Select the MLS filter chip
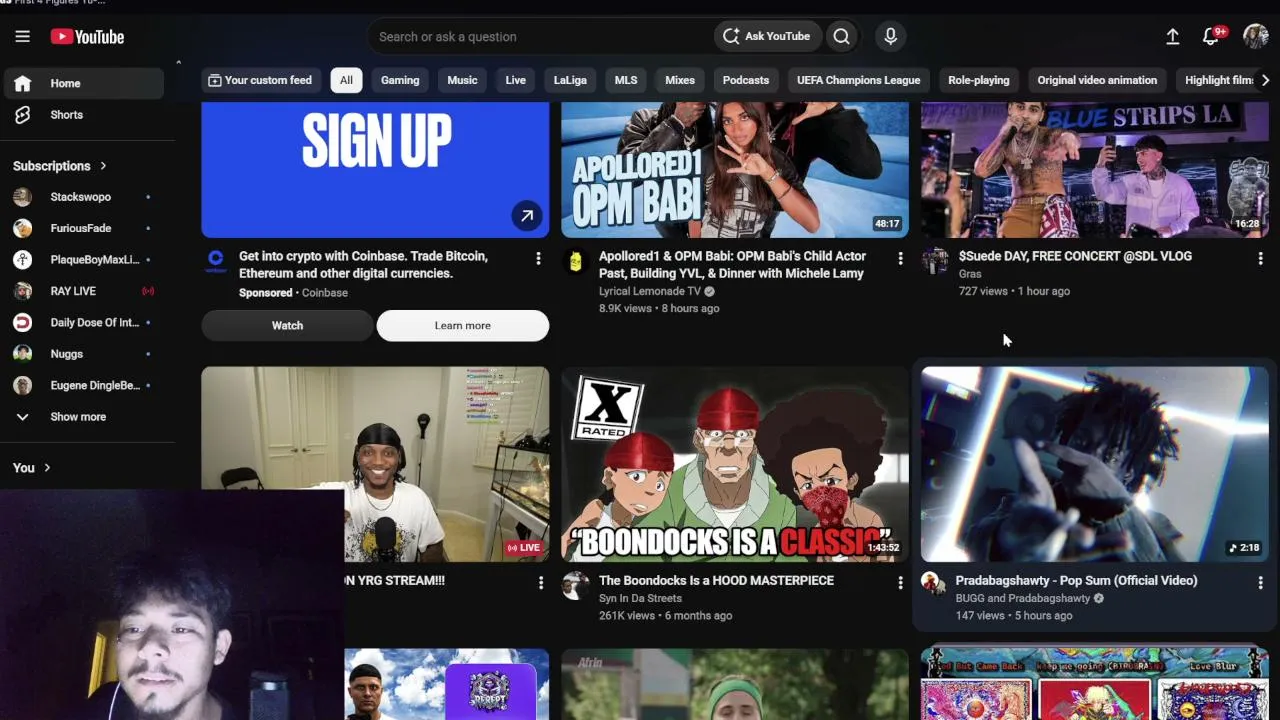The width and height of the screenshot is (1280, 720). [626, 80]
